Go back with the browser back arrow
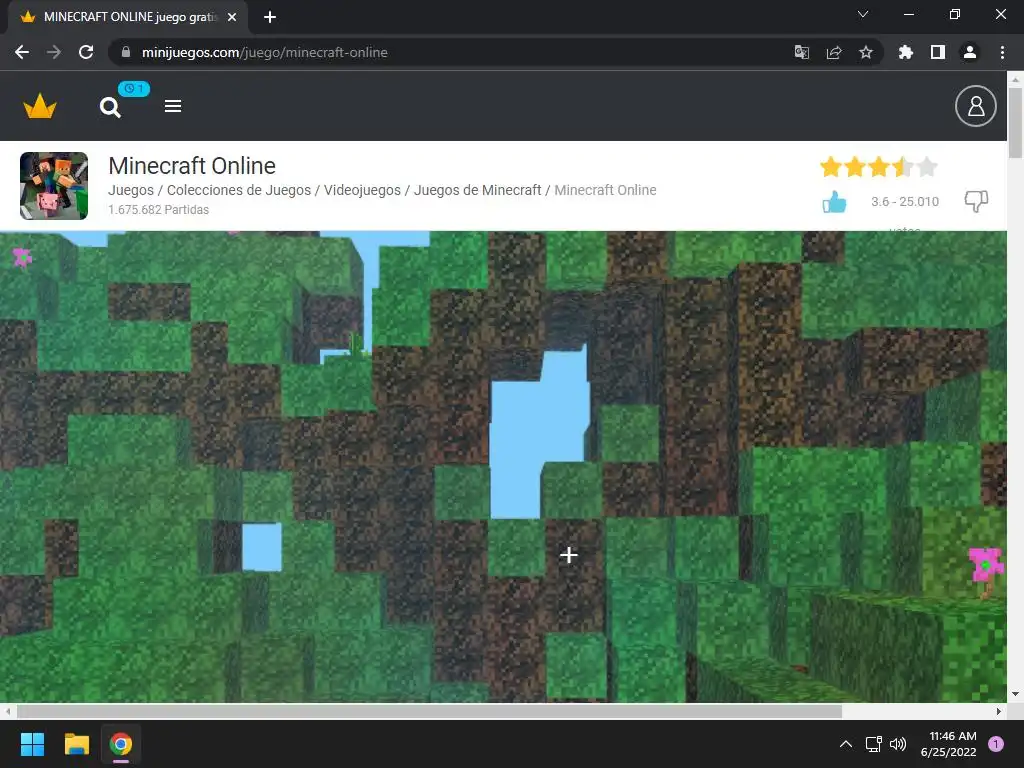Viewport: 1024px width, 768px height. click(x=22, y=52)
